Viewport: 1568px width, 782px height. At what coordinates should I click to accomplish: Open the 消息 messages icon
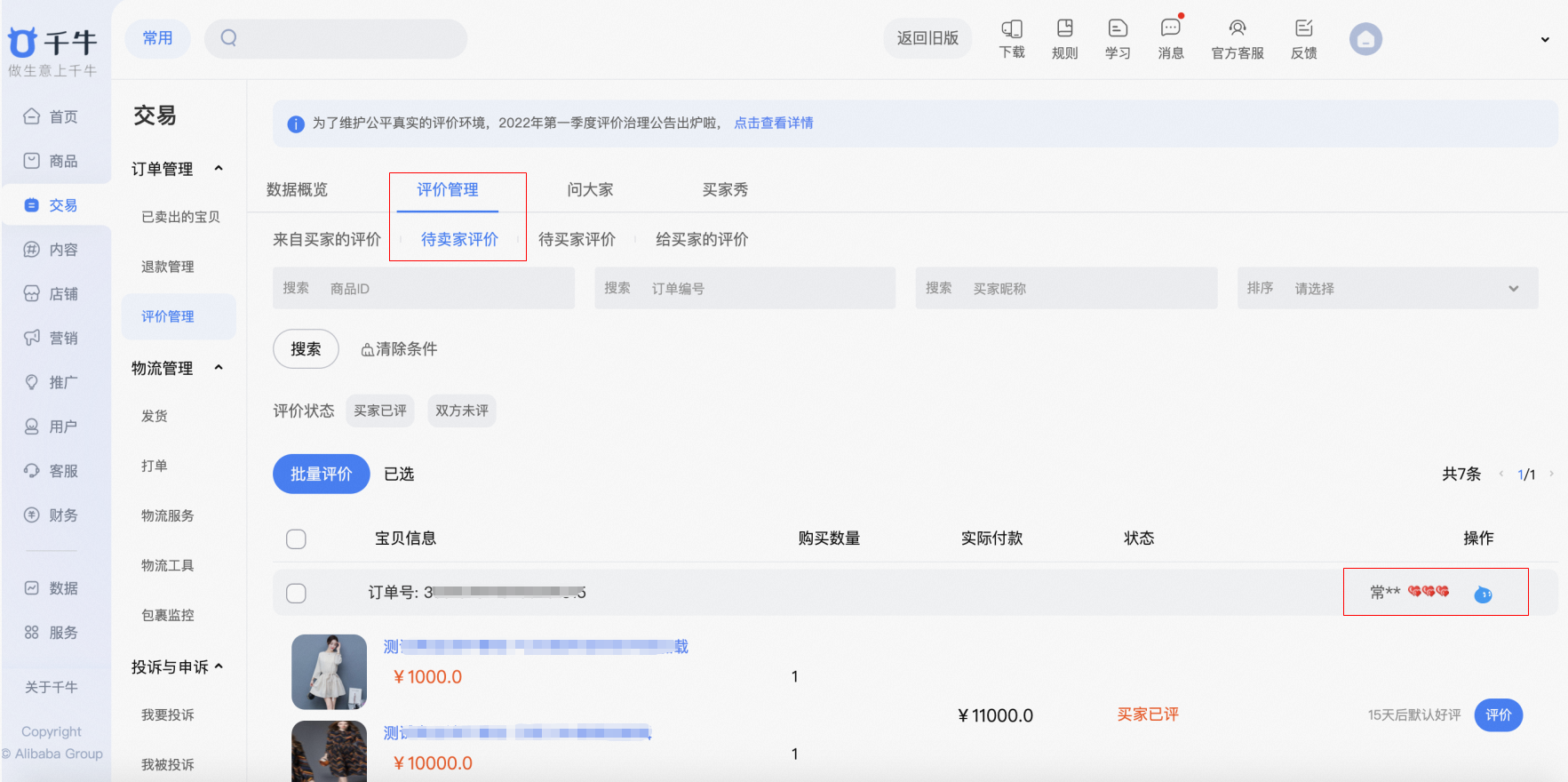[1171, 39]
